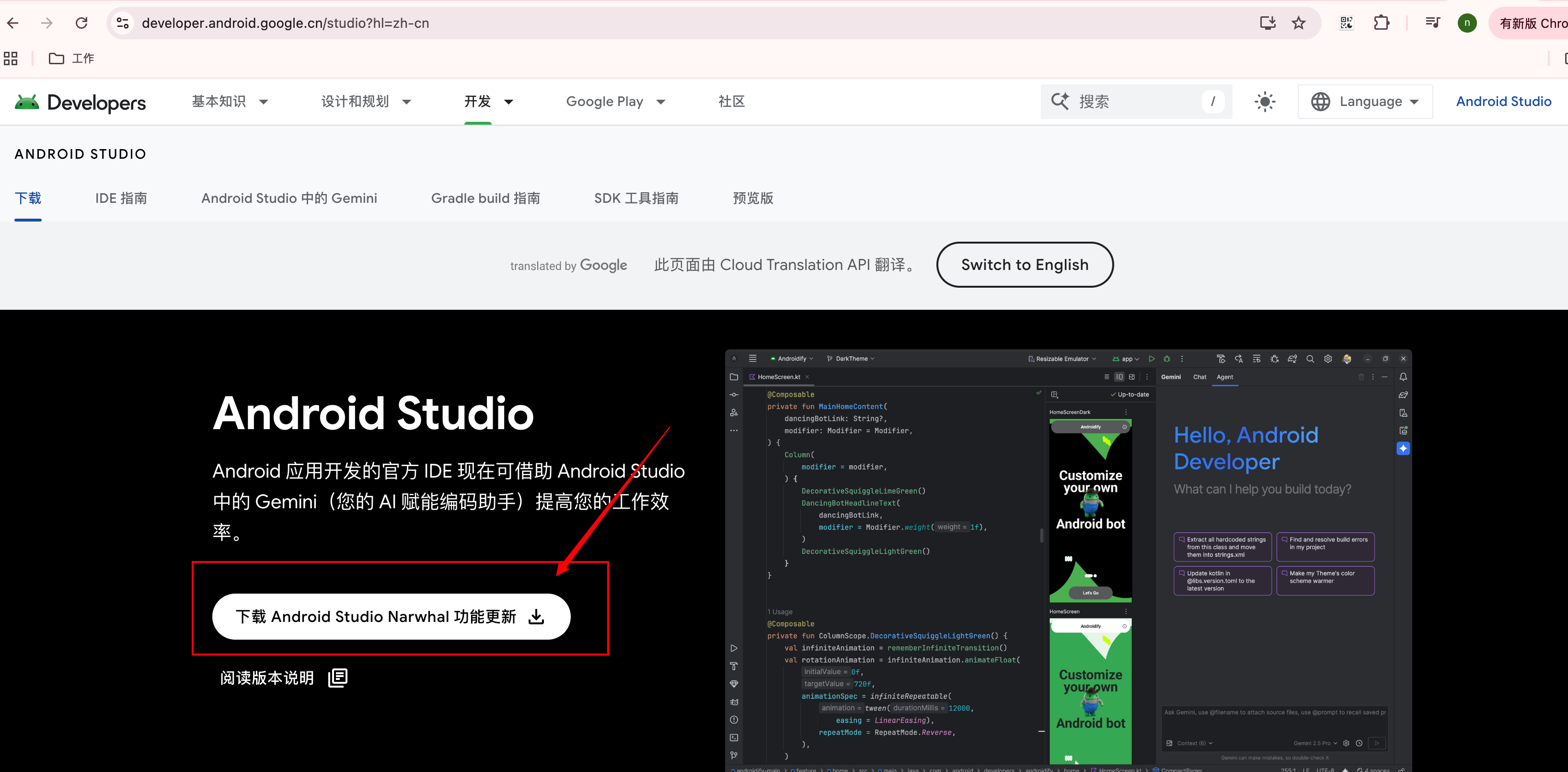The image size is (1568, 772).
Task: Open the 社区 navigation item
Action: (x=731, y=102)
